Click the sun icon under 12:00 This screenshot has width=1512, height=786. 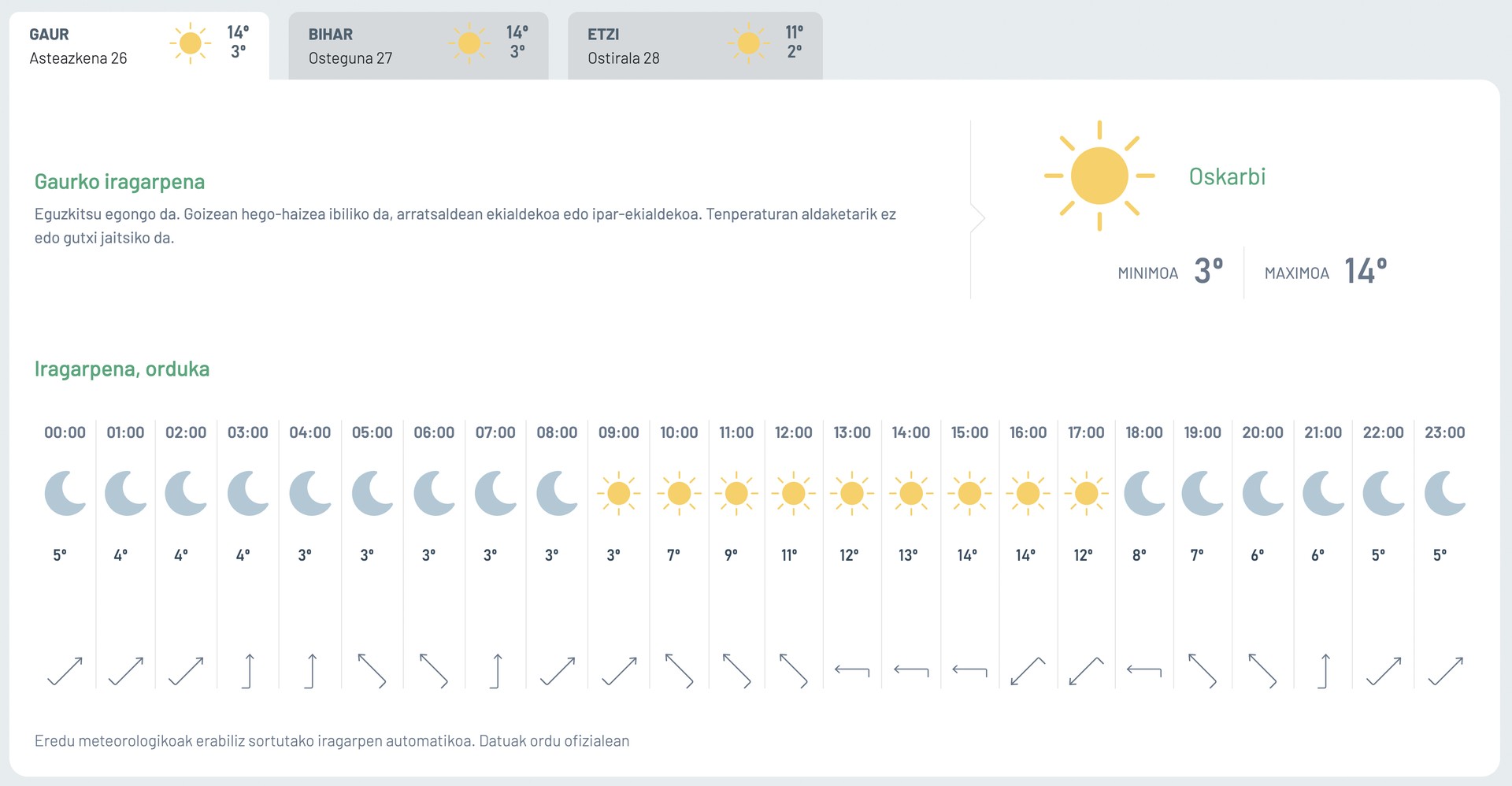pyautogui.click(x=794, y=493)
